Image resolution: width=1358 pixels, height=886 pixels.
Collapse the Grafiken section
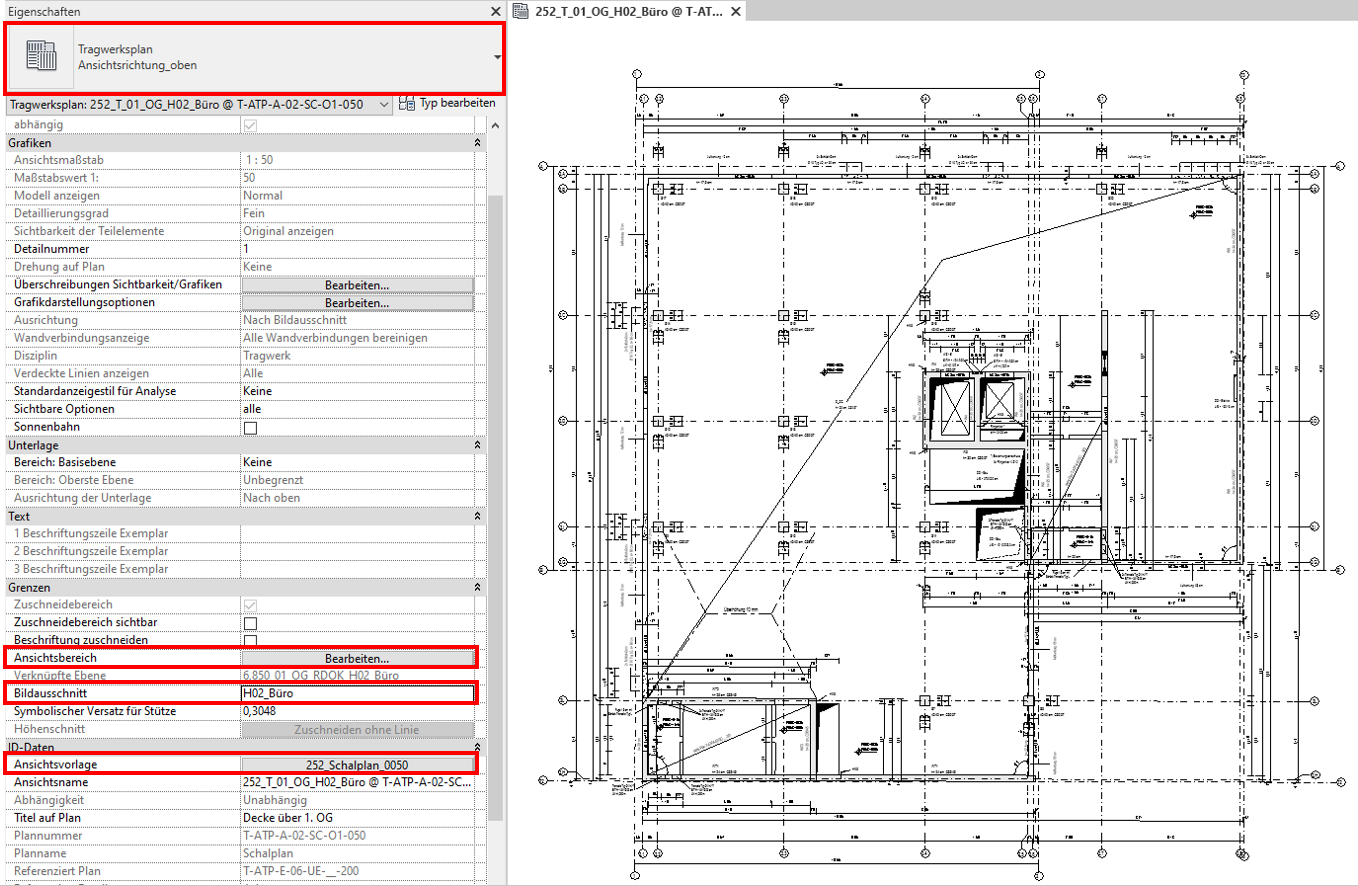coord(479,142)
